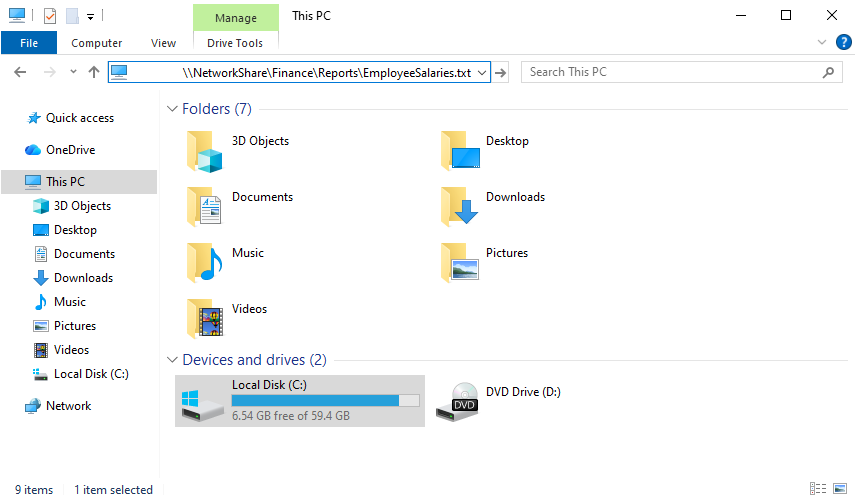The width and height of the screenshot is (856, 502).
Task: Click the DVD Drive (D:) label
Action: click(524, 392)
